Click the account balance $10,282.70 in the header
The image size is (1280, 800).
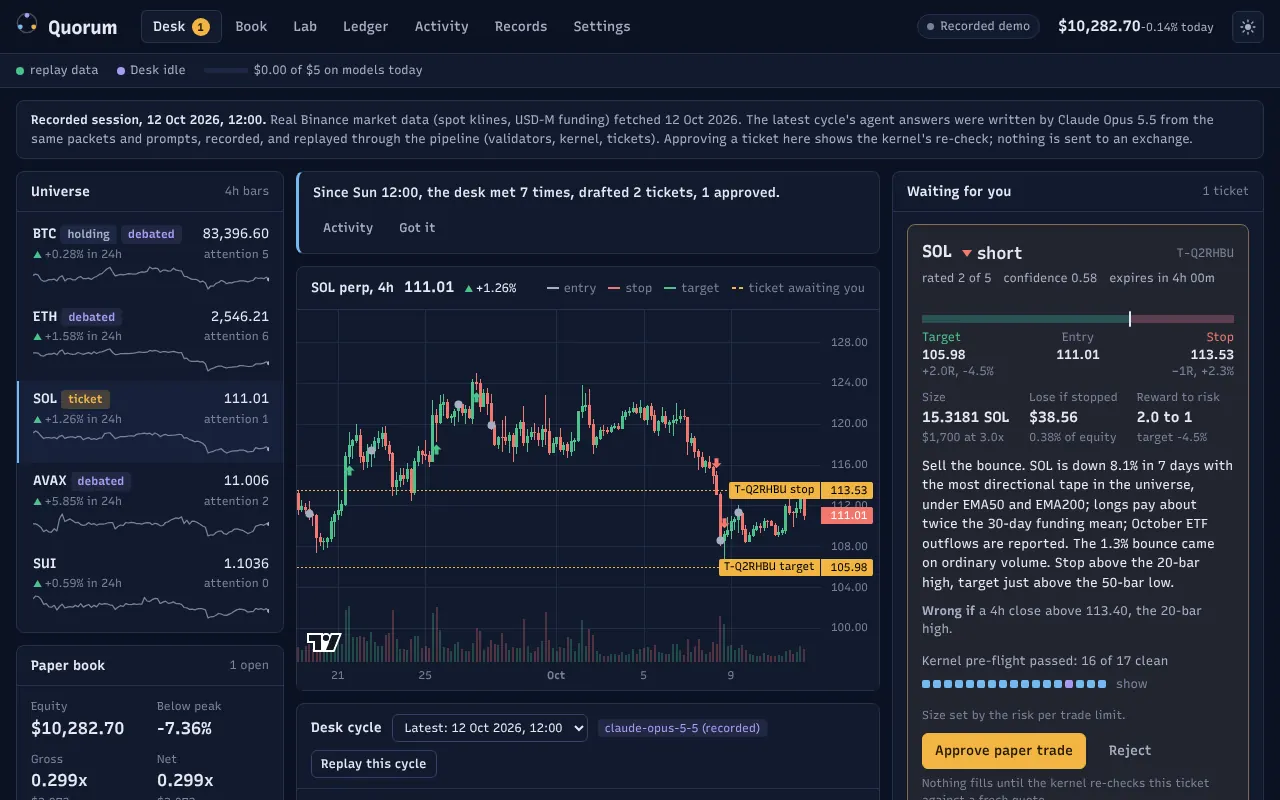click(x=1099, y=26)
